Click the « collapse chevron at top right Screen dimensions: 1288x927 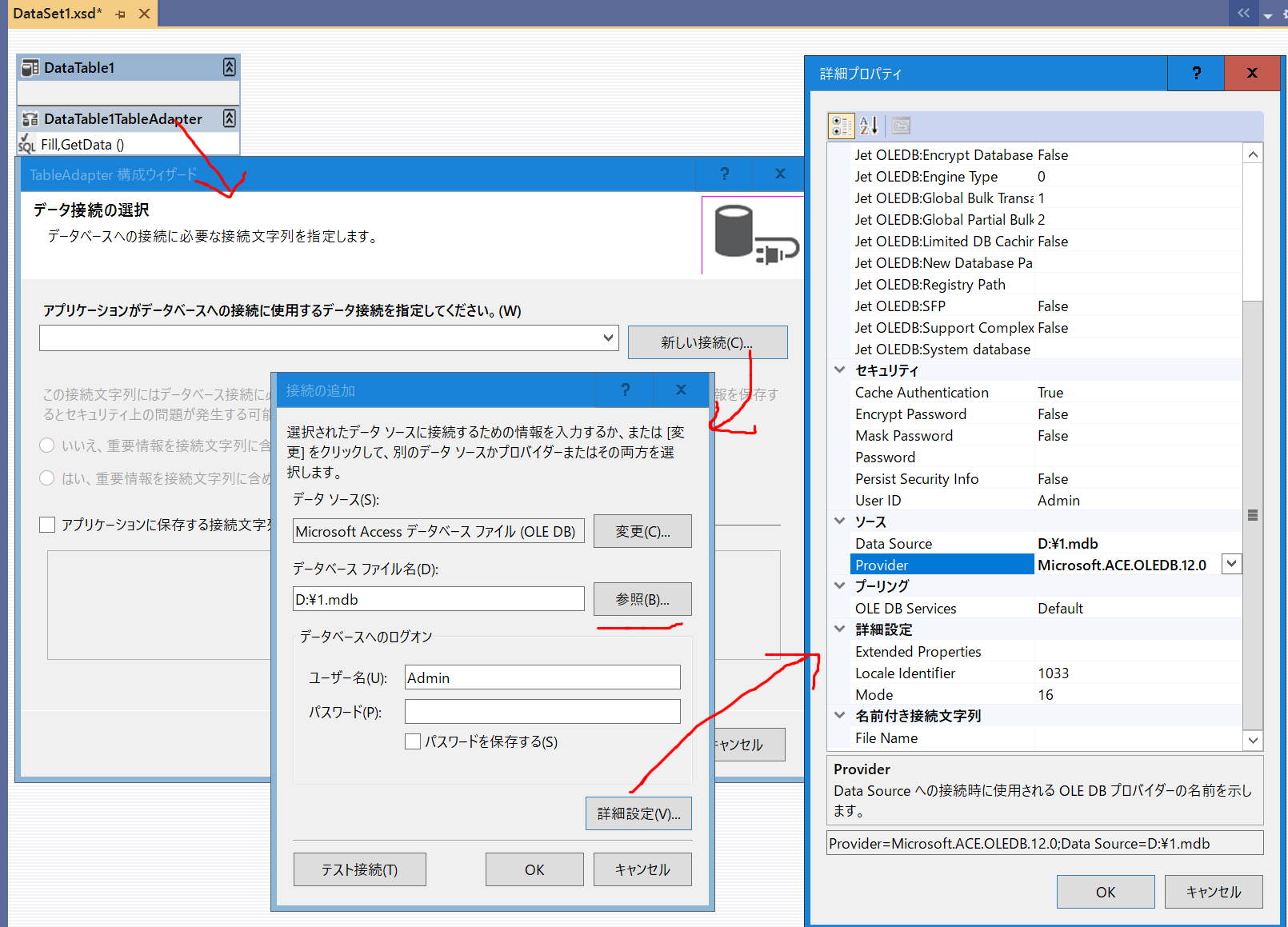[x=1243, y=13]
